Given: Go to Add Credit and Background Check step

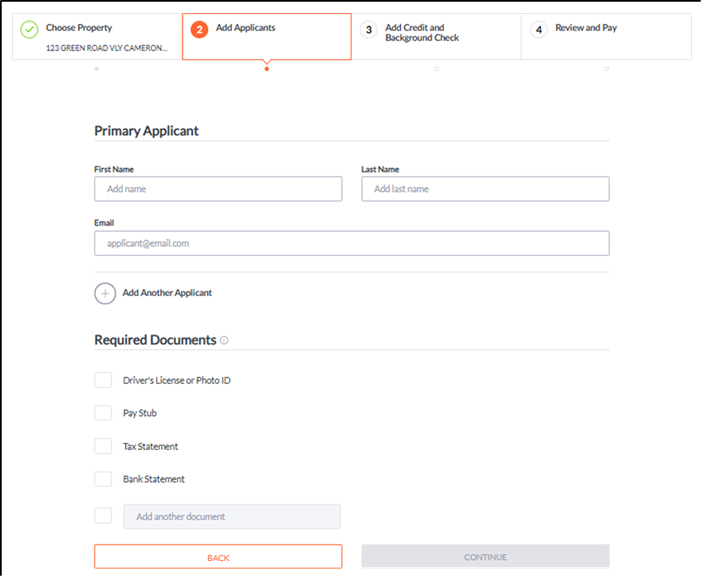Looking at the screenshot, I should pos(436,37).
